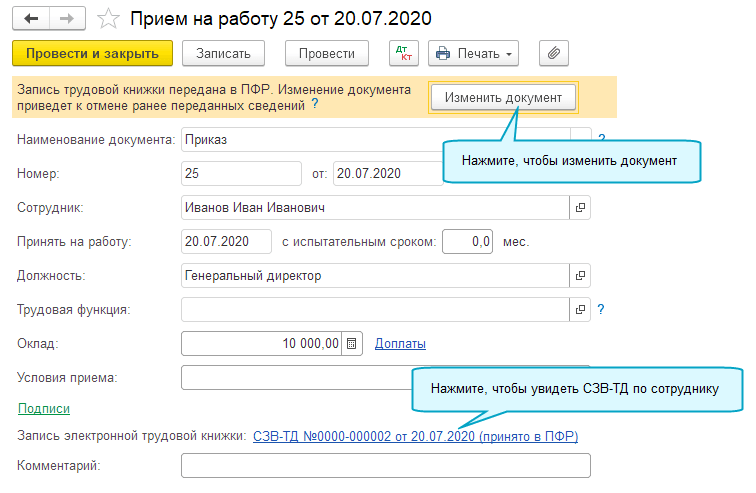
Task: Open the Подписи link
Action: click(x=44, y=408)
